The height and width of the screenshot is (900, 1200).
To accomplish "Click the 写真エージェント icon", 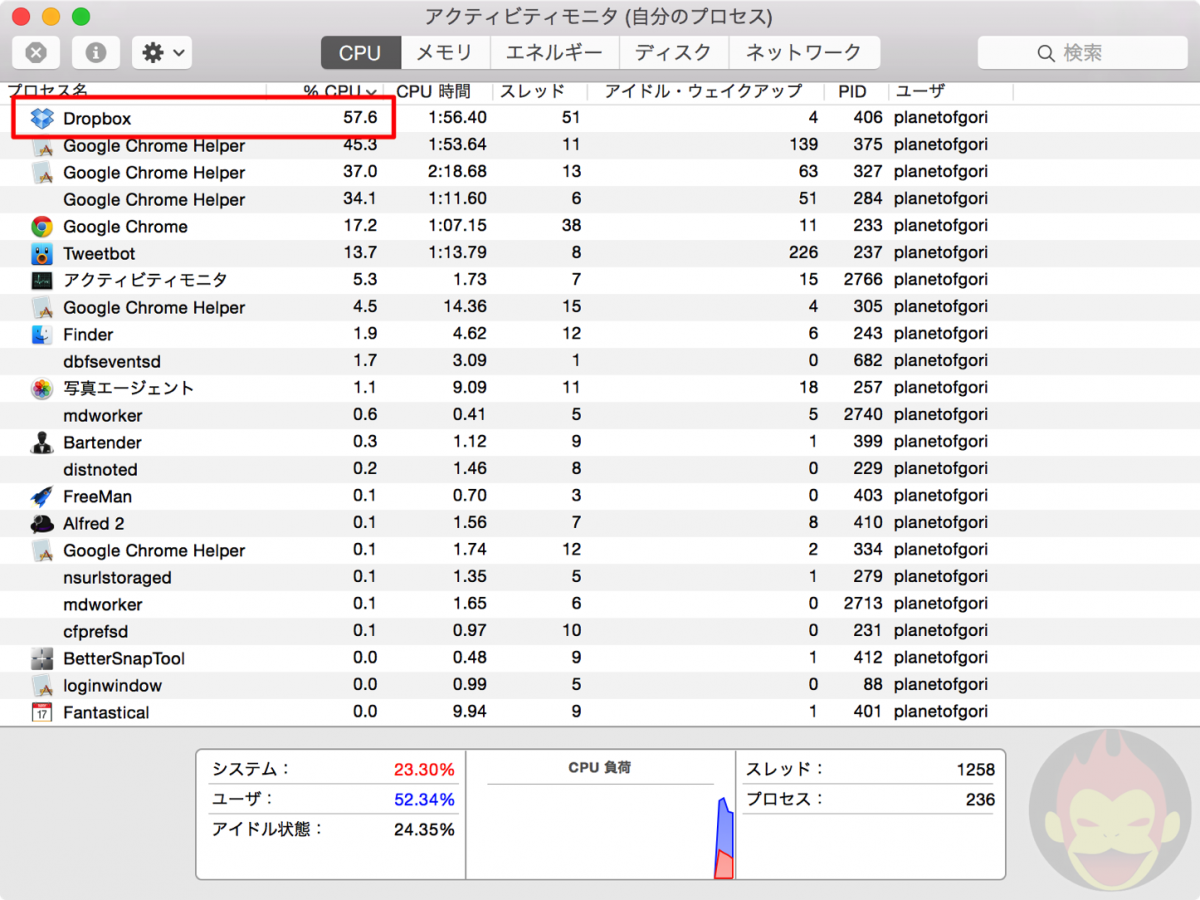I will tap(41, 388).
